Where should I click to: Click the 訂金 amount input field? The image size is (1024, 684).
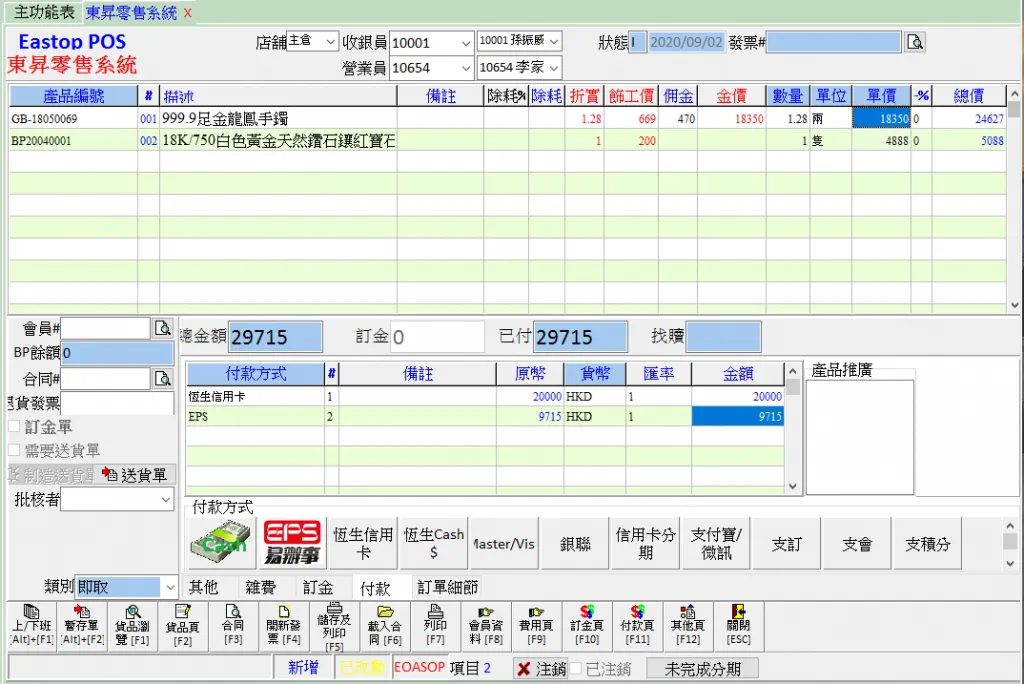[x=436, y=338]
